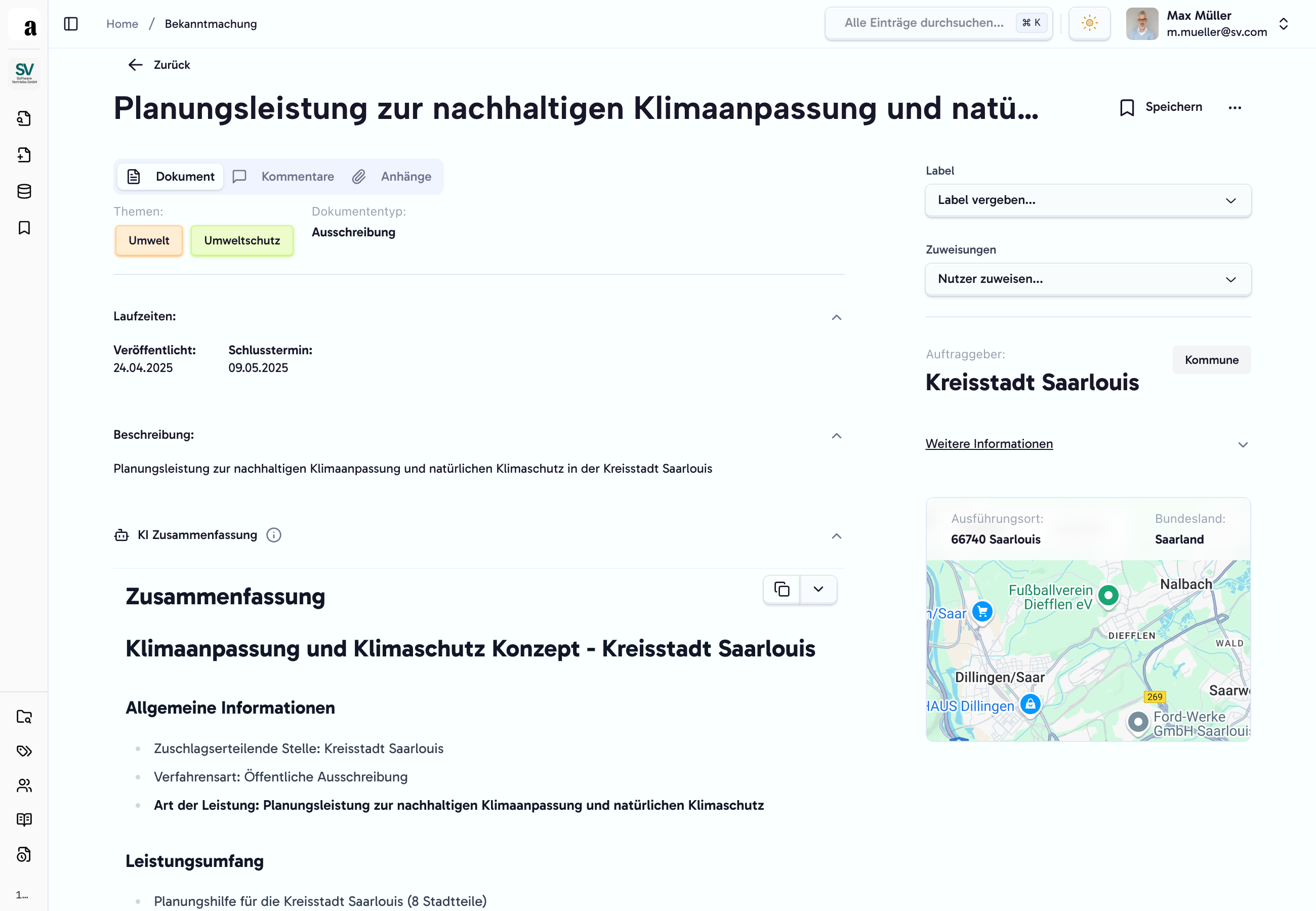
Task: Click the open book icon in sidebar
Action: pyautogui.click(x=24, y=820)
